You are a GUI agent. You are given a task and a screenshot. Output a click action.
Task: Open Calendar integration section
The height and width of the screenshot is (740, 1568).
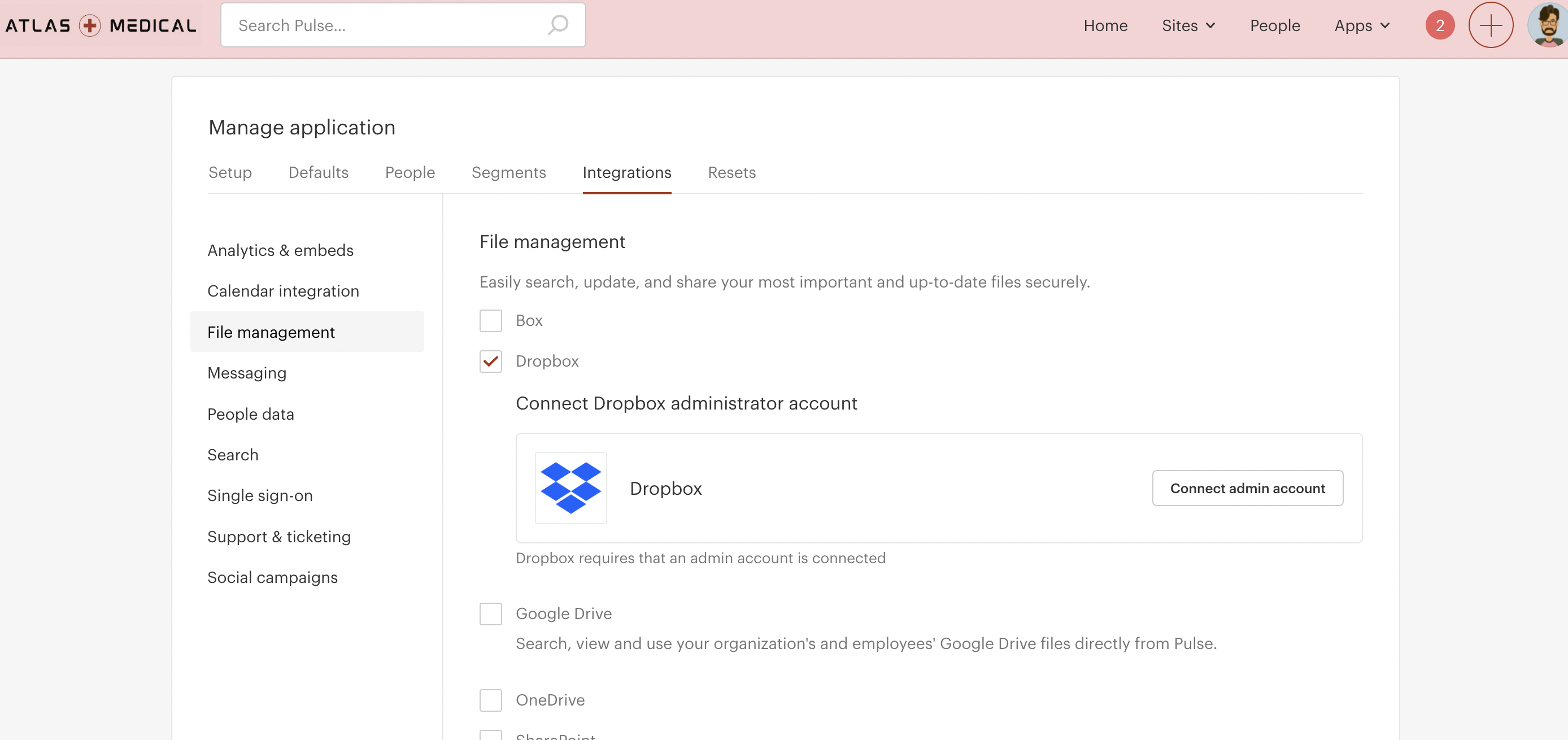(283, 291)
